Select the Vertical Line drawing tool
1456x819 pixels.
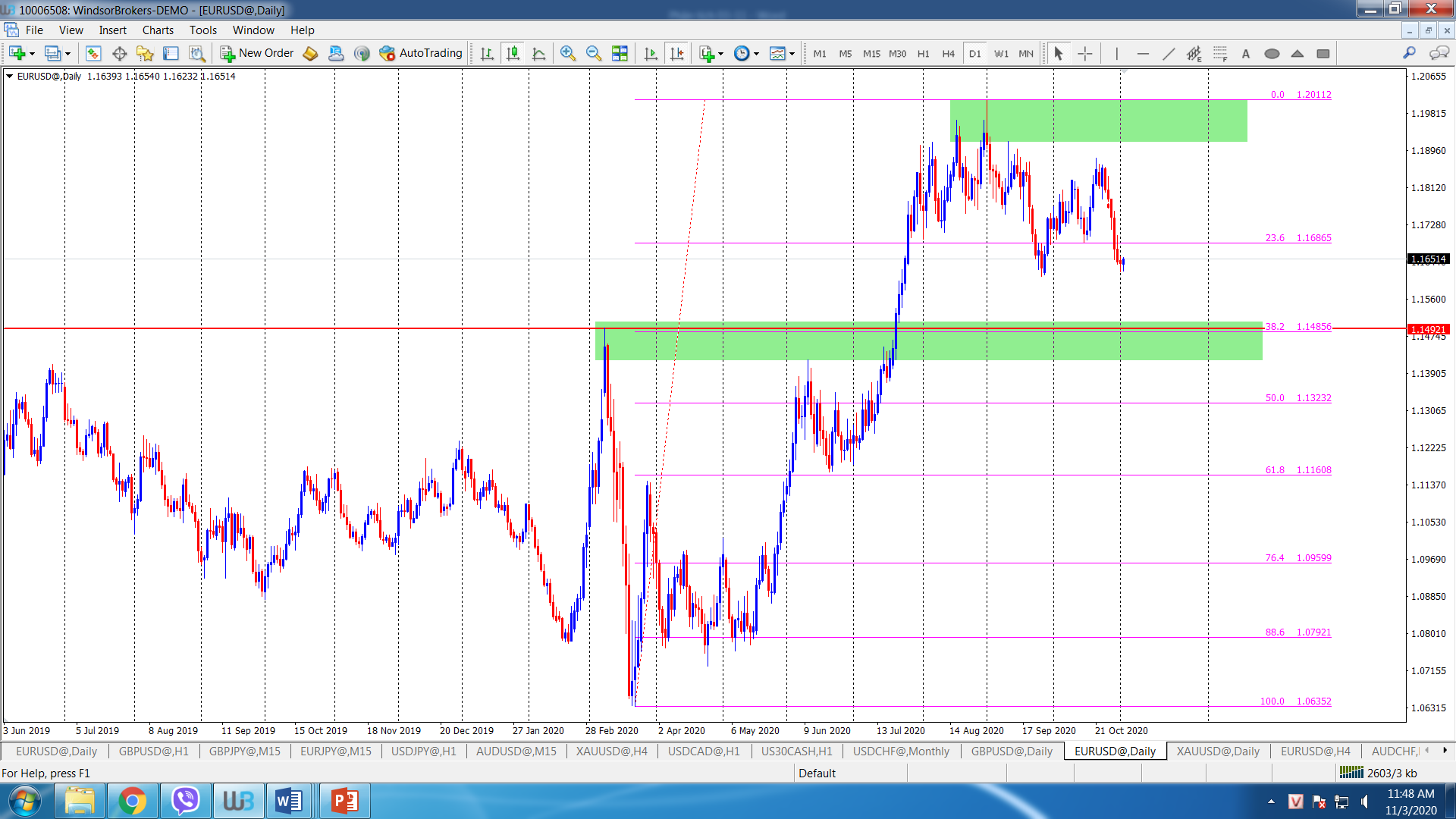coord(1117,53)
